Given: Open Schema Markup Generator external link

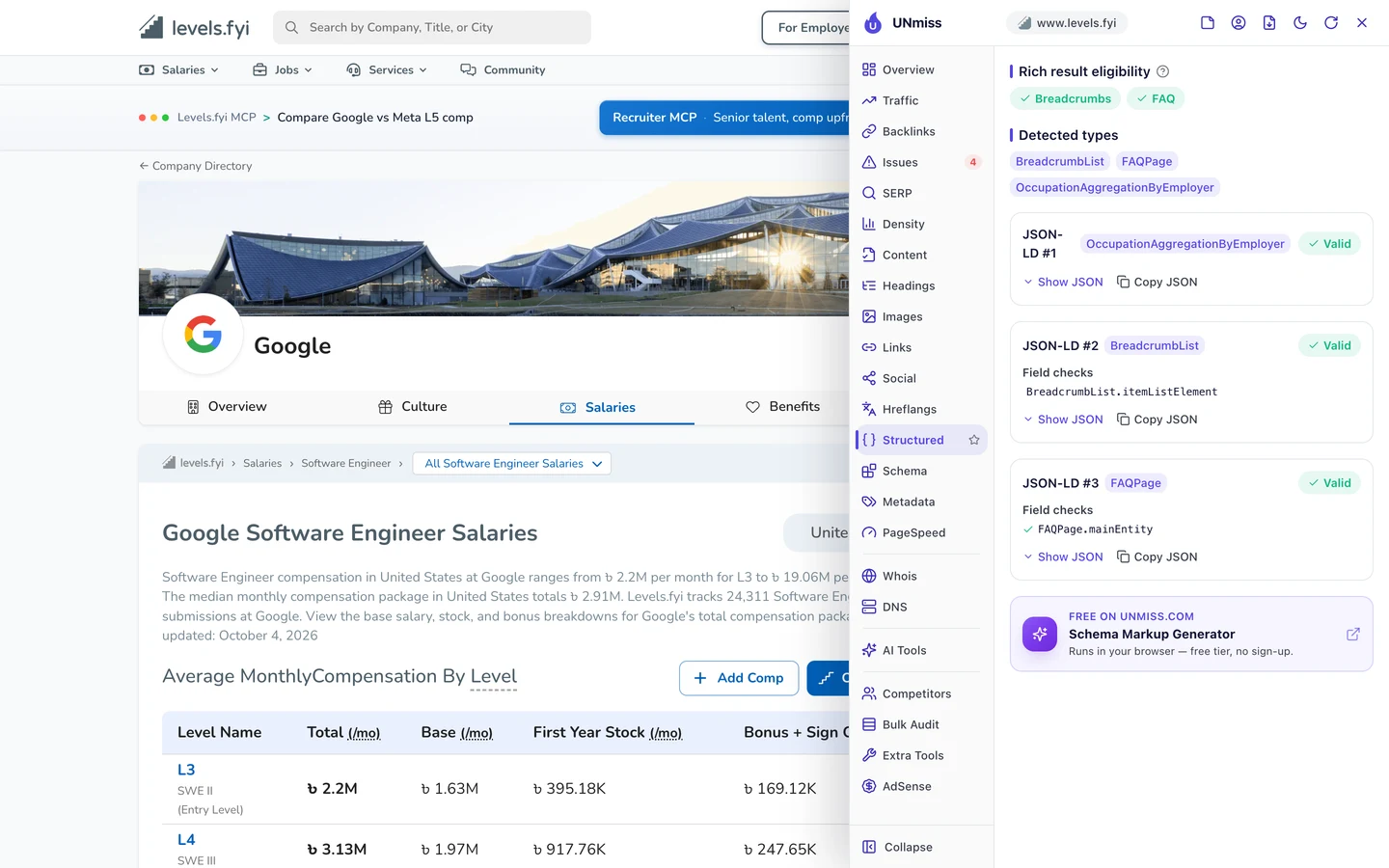Looking at the screenshot, I should pos(1353,634).
